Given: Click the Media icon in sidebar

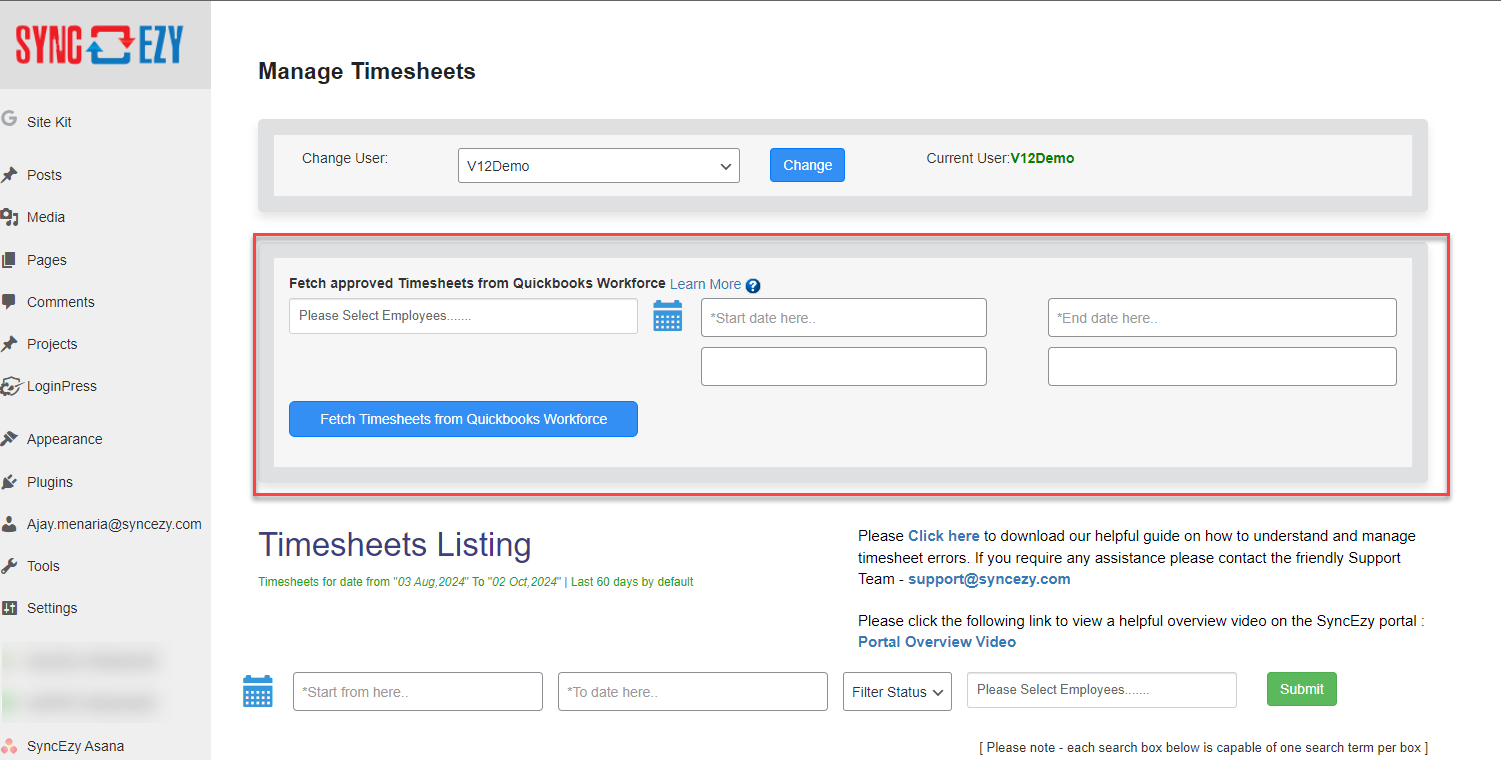Looking at the screenshot, I should coord(9,217).
